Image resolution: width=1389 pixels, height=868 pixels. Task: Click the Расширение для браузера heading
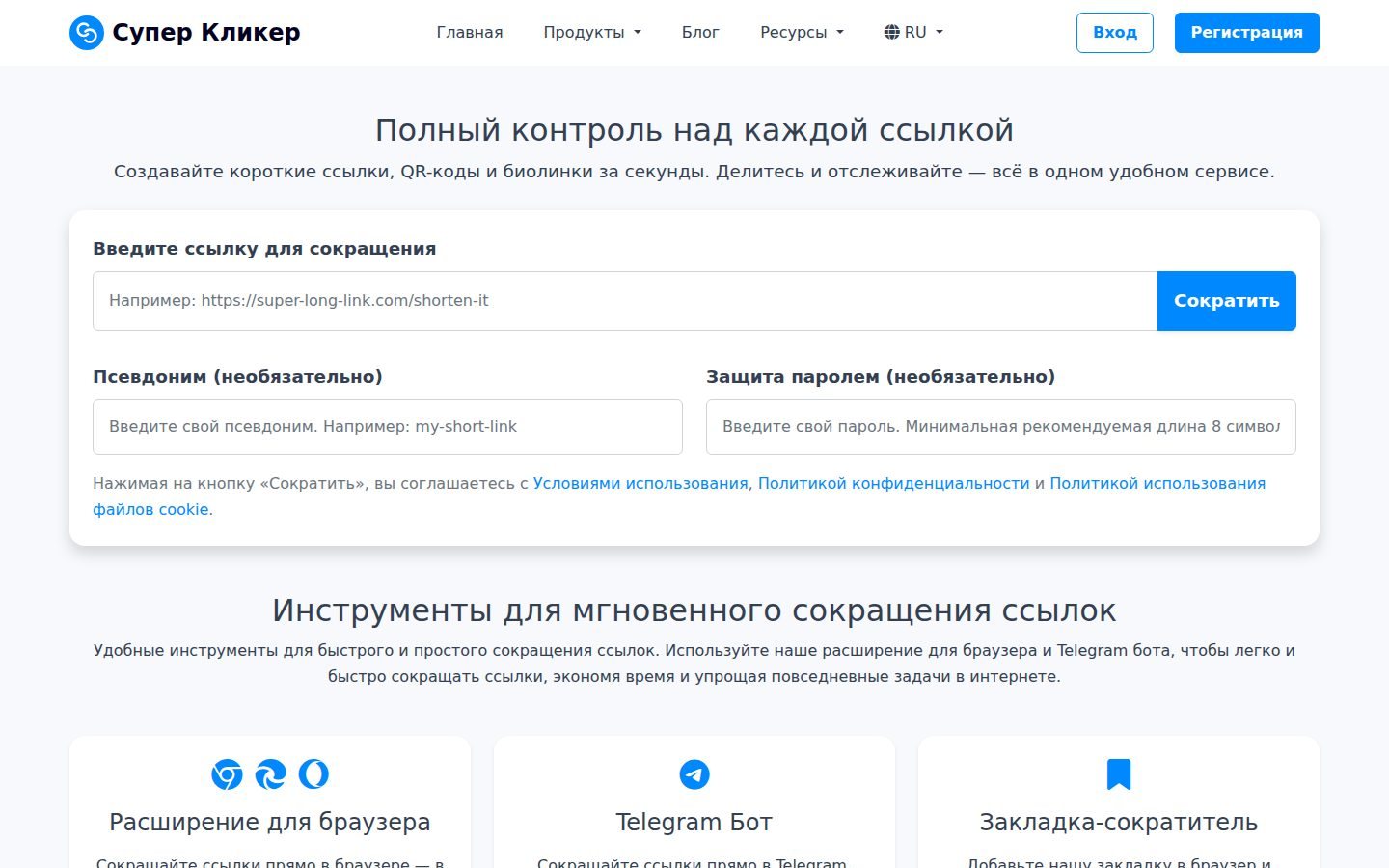270,822
